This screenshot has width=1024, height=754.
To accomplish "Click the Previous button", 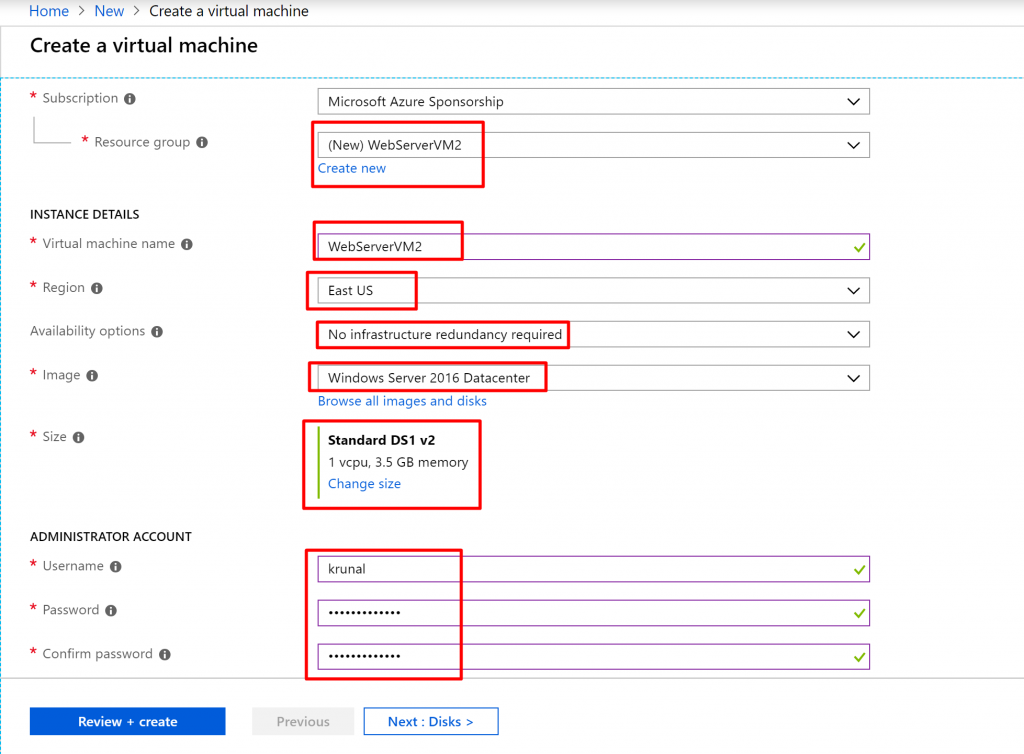I will click(x=303, y=721).
